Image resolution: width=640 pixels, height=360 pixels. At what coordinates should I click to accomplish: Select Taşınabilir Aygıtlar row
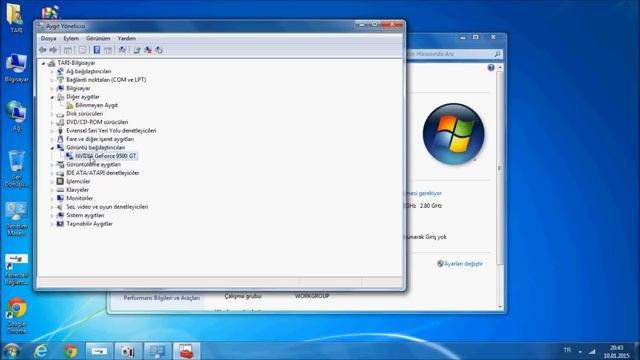click(89, 224)
